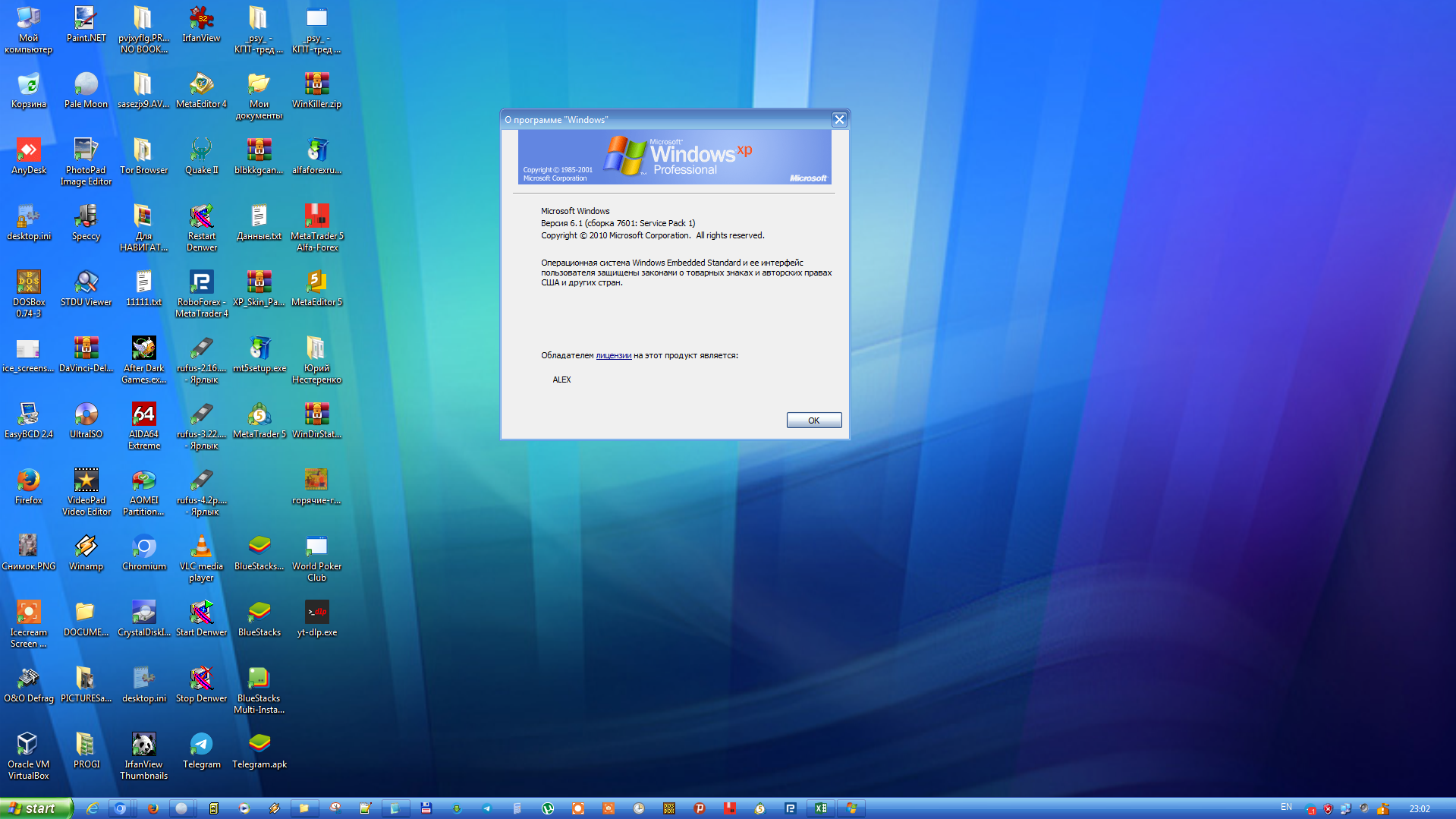Select IrfanView Thumbnails desktop icon
1456x819 pixels.
(143, 756)
